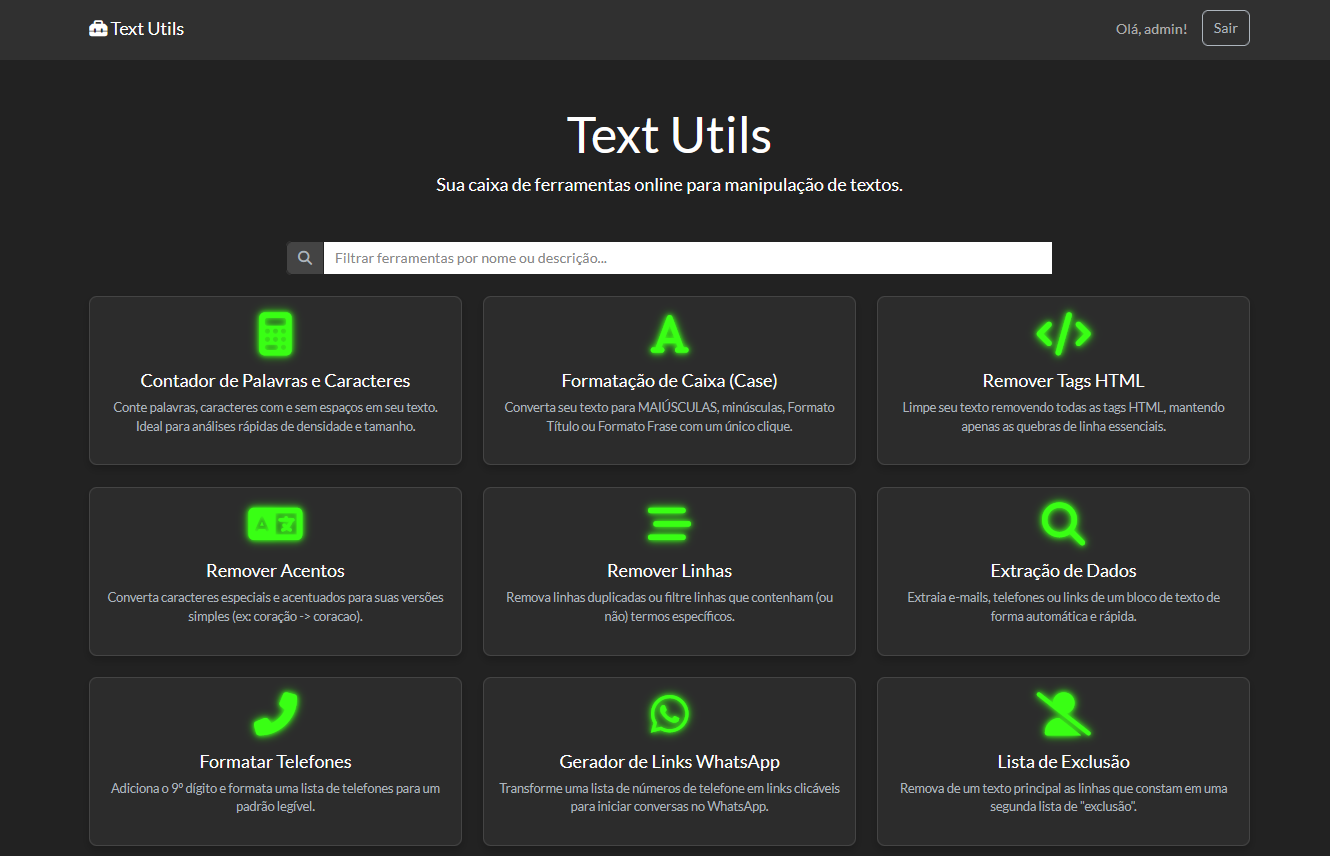Screen dimensions: 1330x856
Task: Select the Formatar Telefones card title
Action: pyautogui.click(x=275, y=762)
